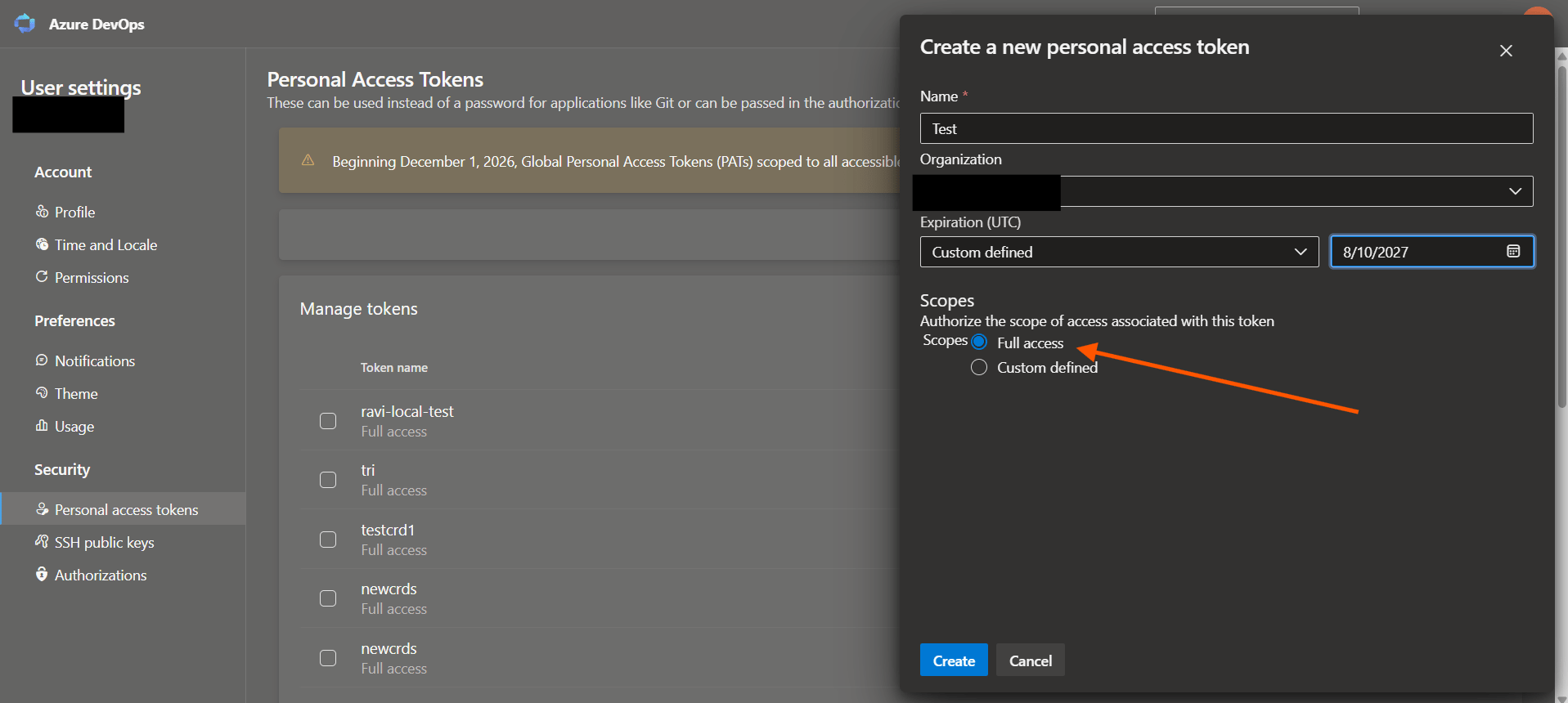Screen dimensions: 1568x703
Task: Click the Authorizations shield icon
Action: (42, 575)
